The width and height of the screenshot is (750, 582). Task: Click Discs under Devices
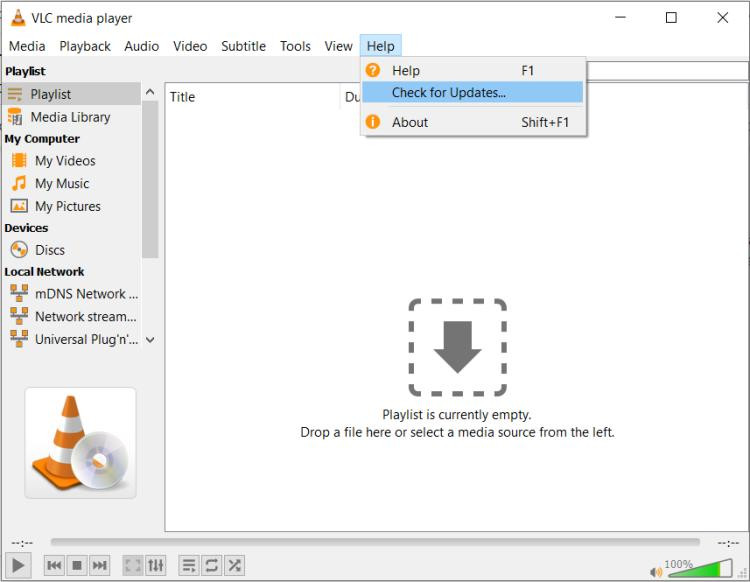(50, 250)
